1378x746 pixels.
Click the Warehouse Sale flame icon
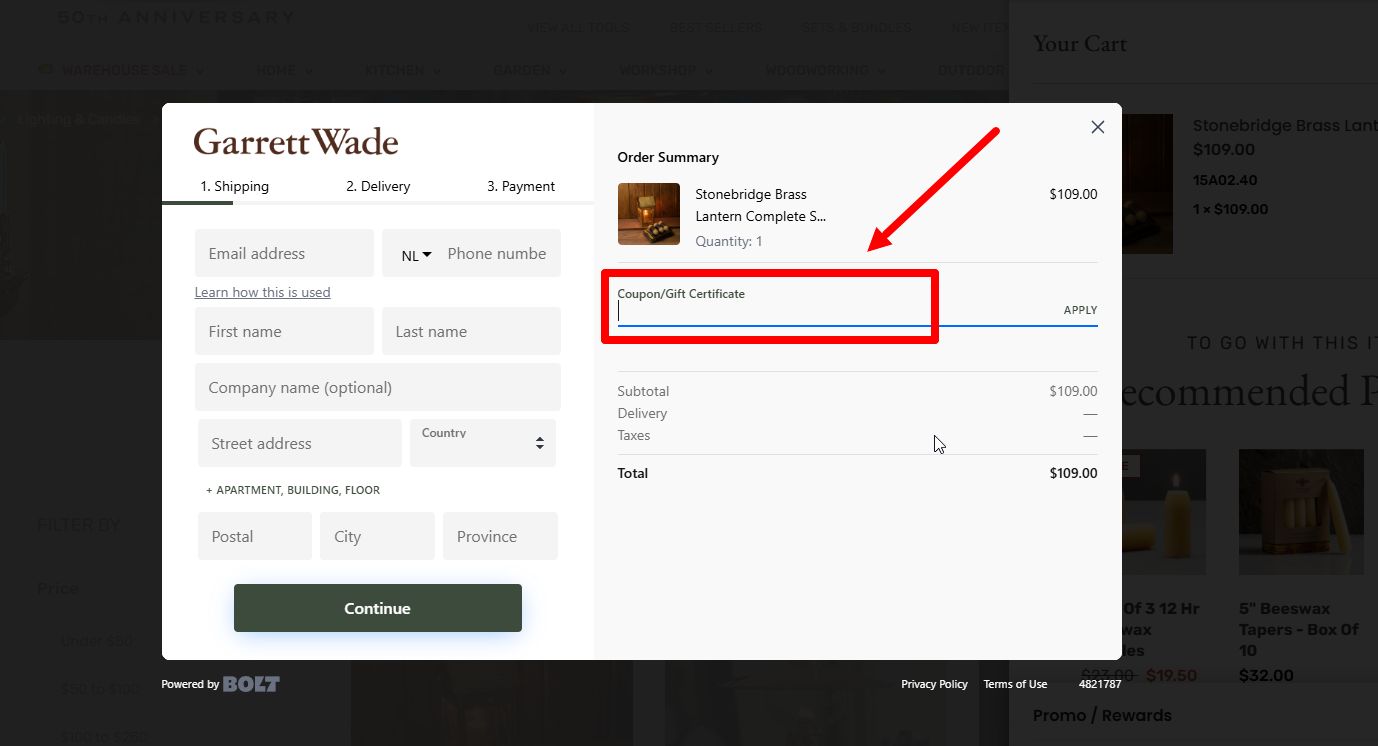point(45,70)
